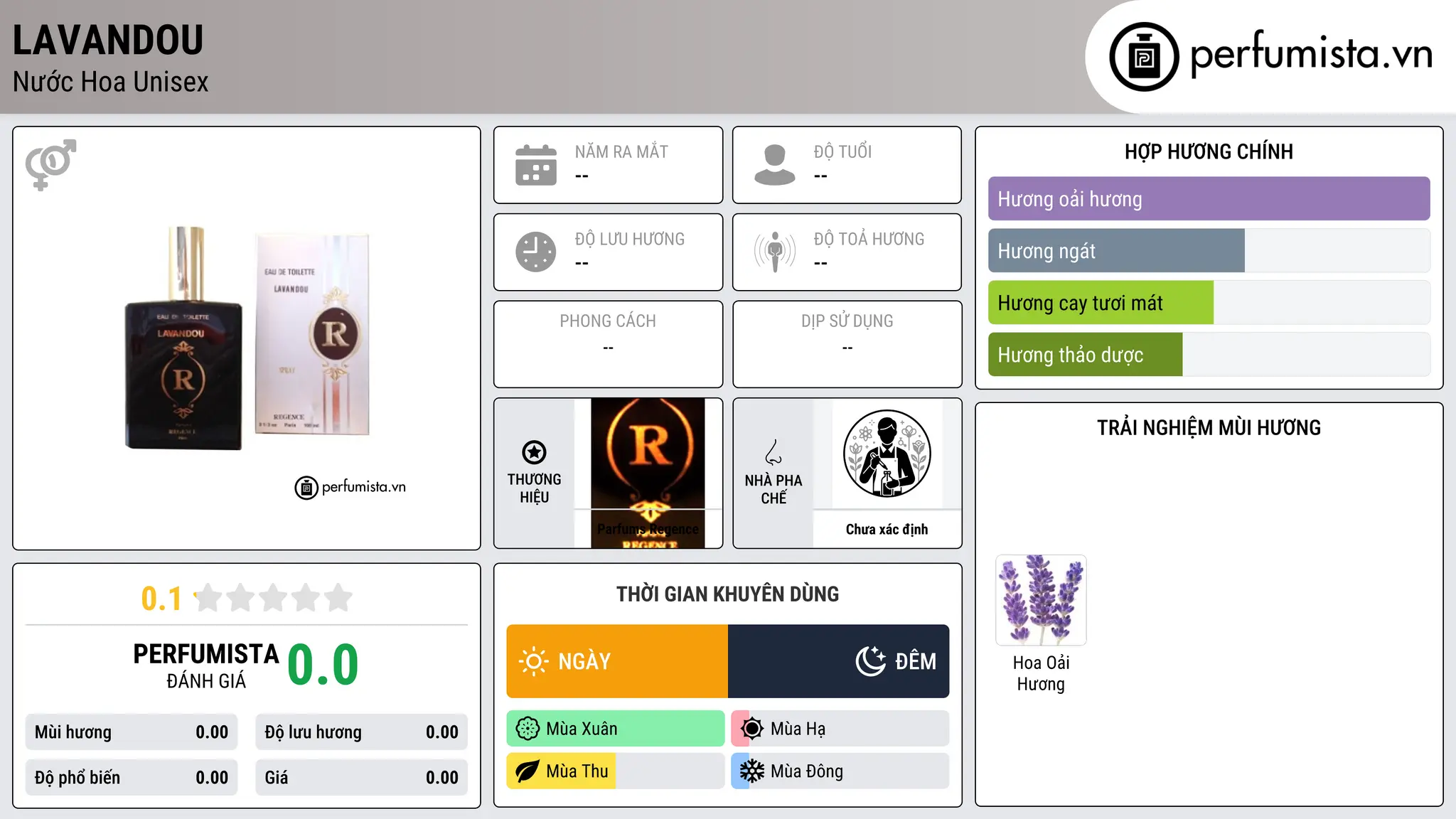Click the five-star rating row
The width and height of the screenshot is (1456, 819).
click(x=273, y=598)
